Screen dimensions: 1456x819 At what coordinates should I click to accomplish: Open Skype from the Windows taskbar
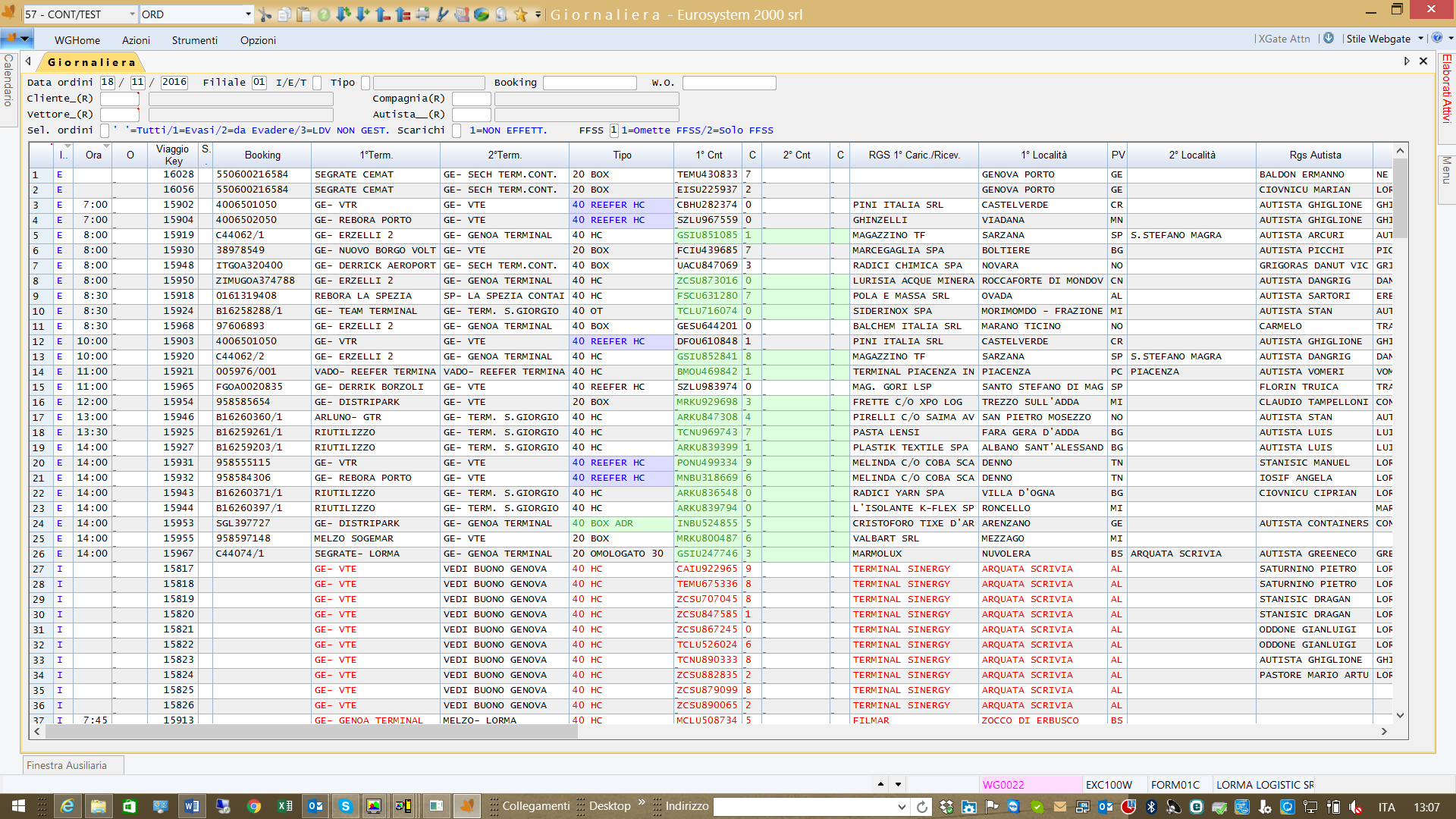point(345,806)
